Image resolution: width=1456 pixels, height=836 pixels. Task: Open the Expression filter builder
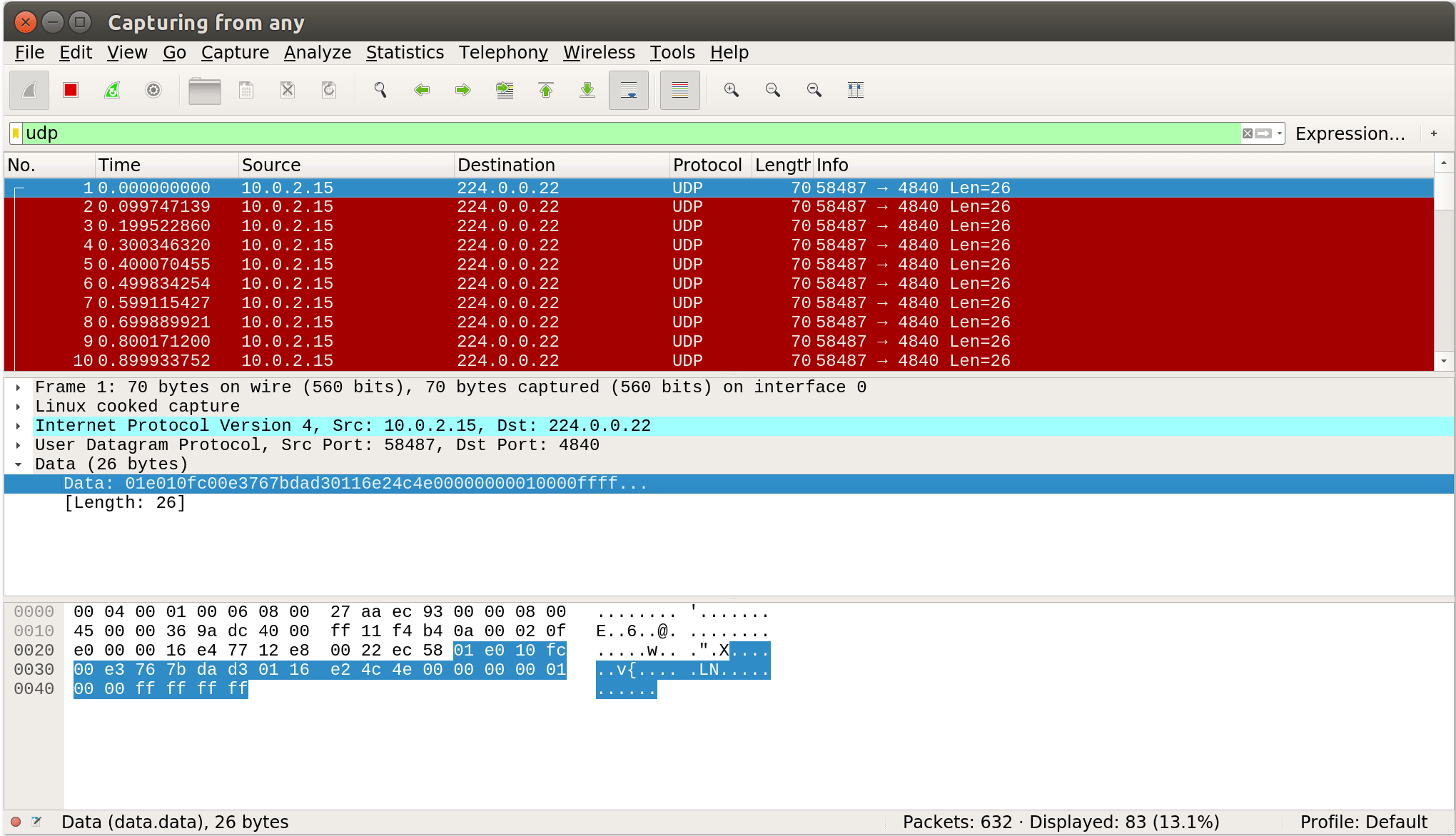coord(1351,133)
